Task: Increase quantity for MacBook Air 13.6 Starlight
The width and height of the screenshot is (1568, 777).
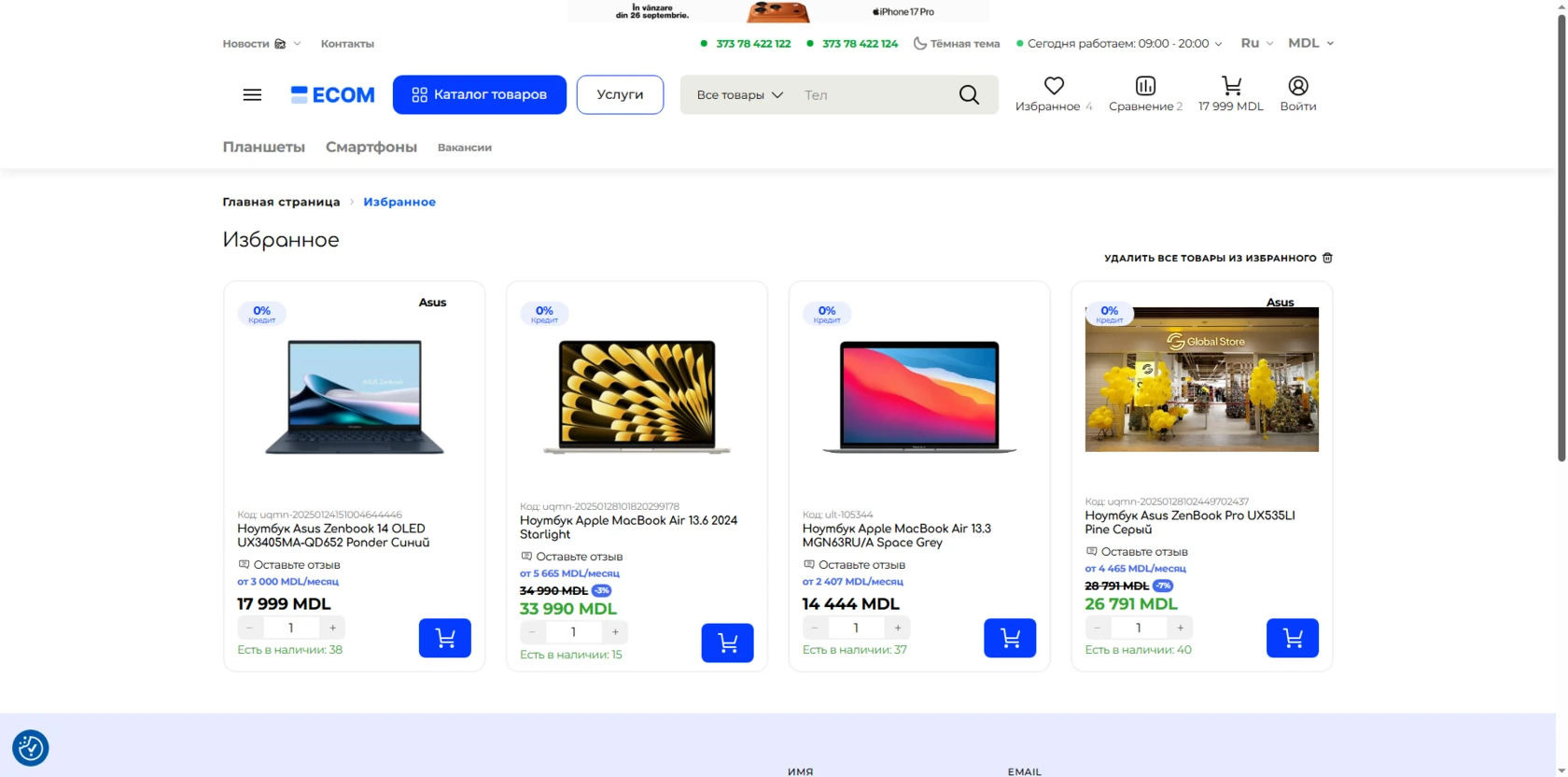Action: [615, 632]
